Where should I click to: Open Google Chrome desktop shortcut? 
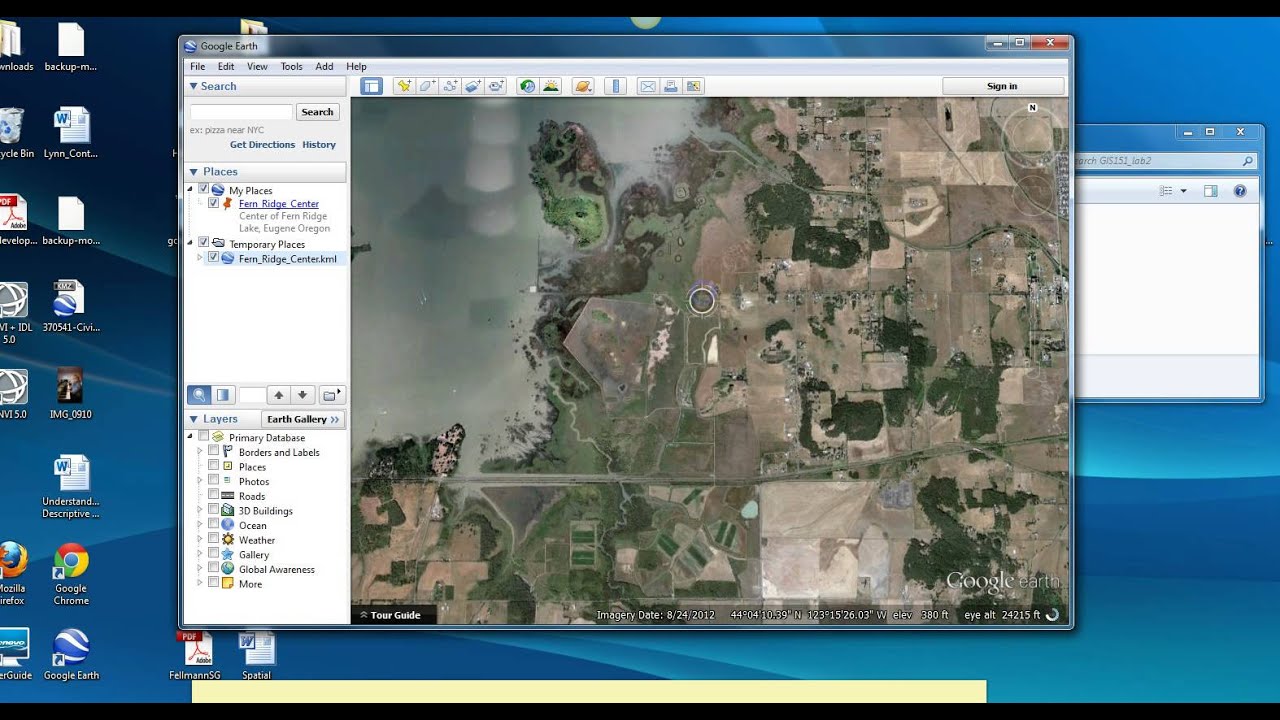tap(71, 575)
